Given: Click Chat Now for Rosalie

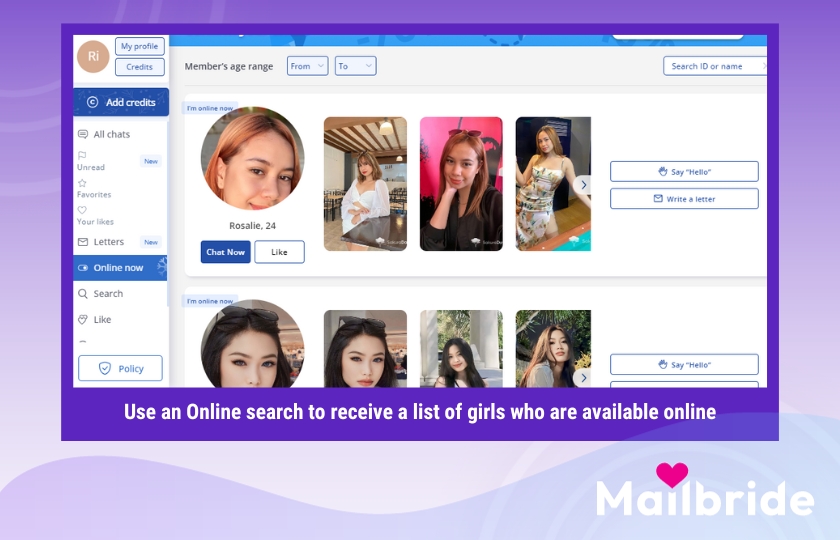Looking at the screenshot, I should click(226, 252).
